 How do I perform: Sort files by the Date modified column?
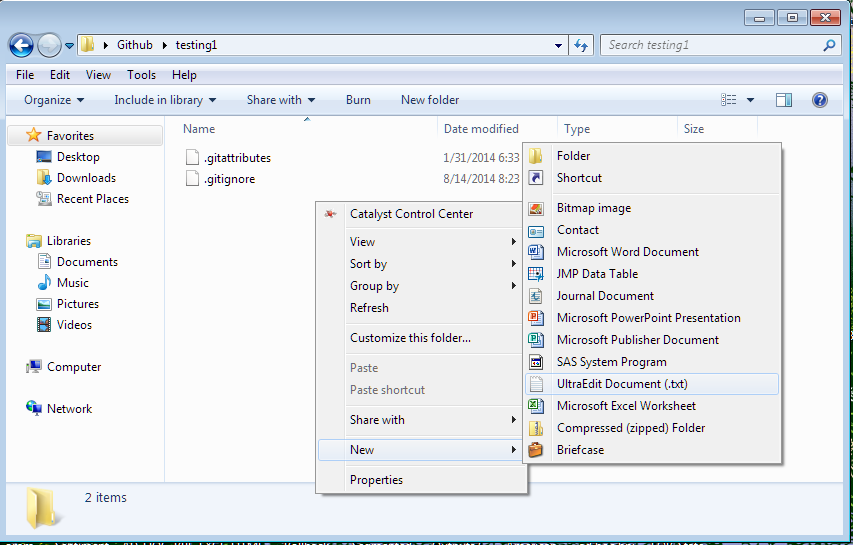(x=481, y=129)
